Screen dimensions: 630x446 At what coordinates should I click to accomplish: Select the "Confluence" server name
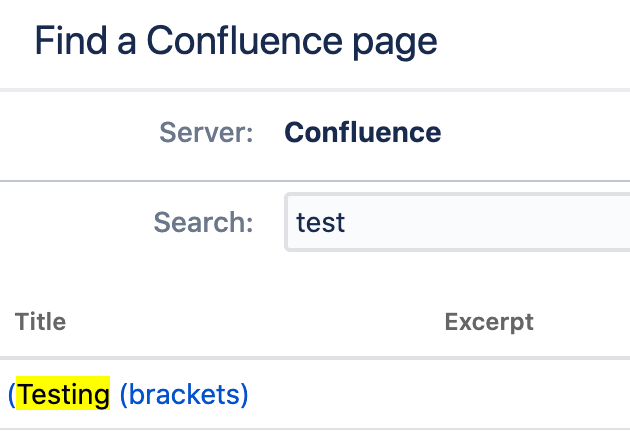[x=362, y=132]
